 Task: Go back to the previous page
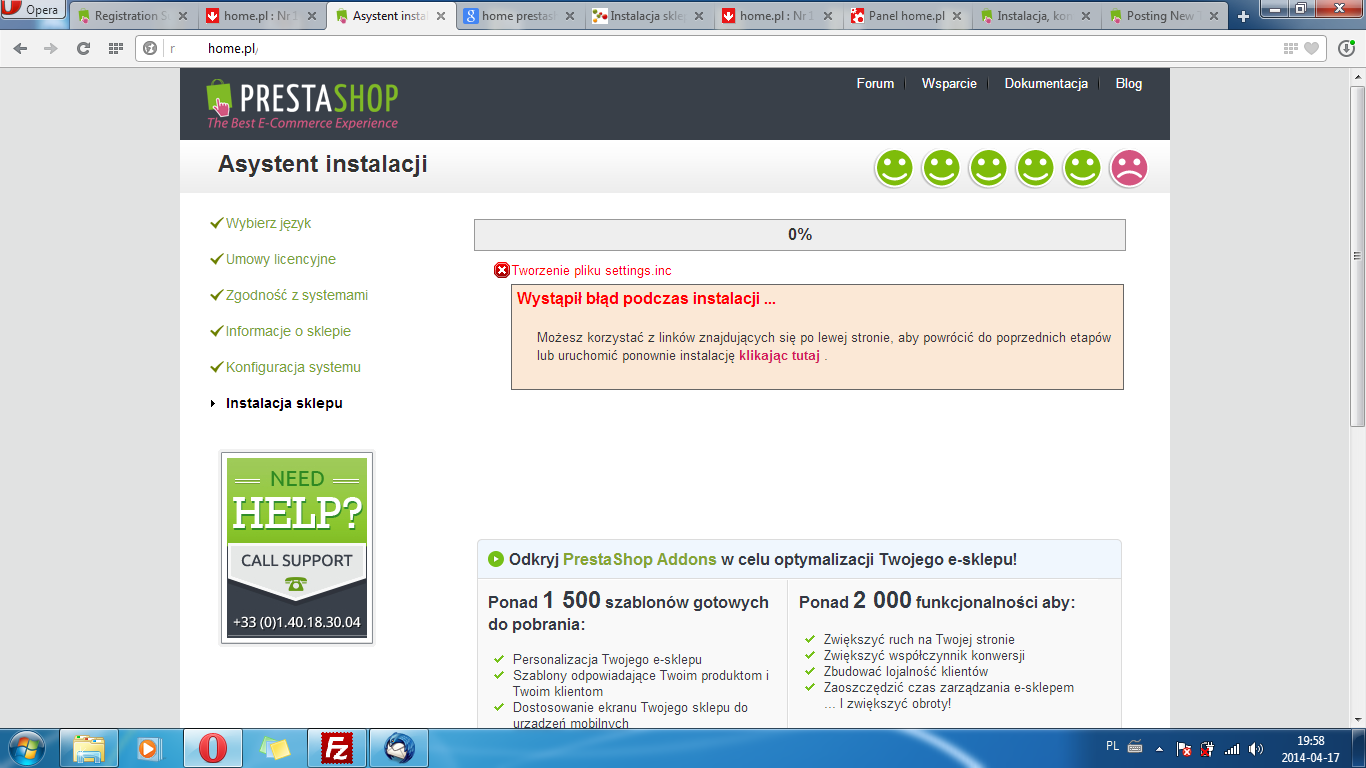pyautogui.click(x=21, y=48)
